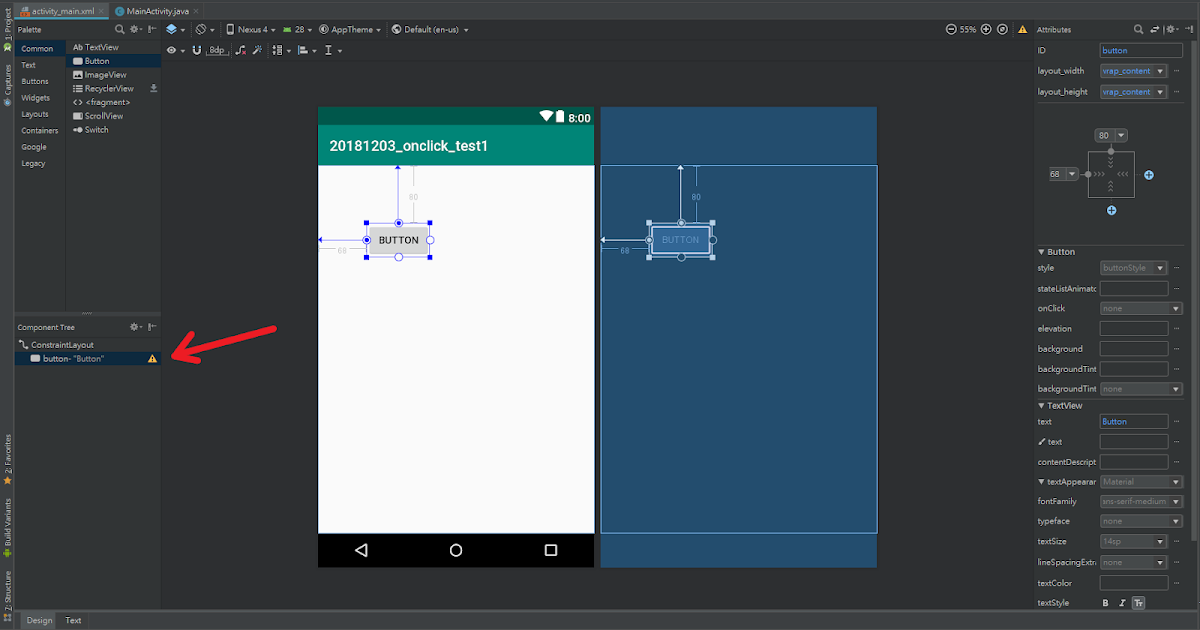Open Default (en-us) locale dropdown
The height and width of the screenshot is (630, 1200).
coord(429,30)
